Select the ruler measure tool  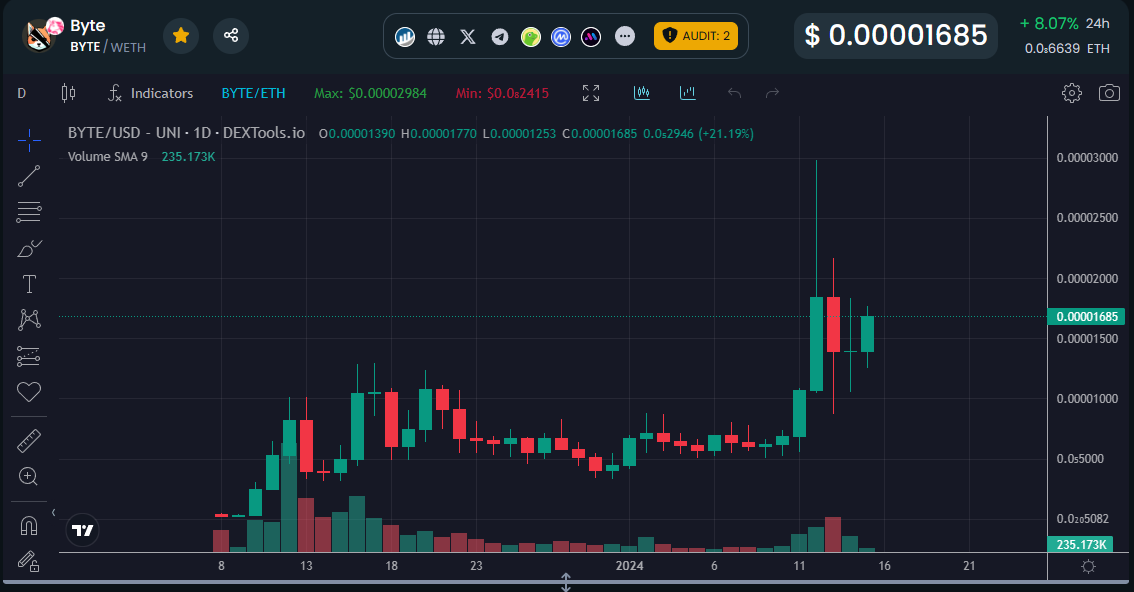click(29, 441)
